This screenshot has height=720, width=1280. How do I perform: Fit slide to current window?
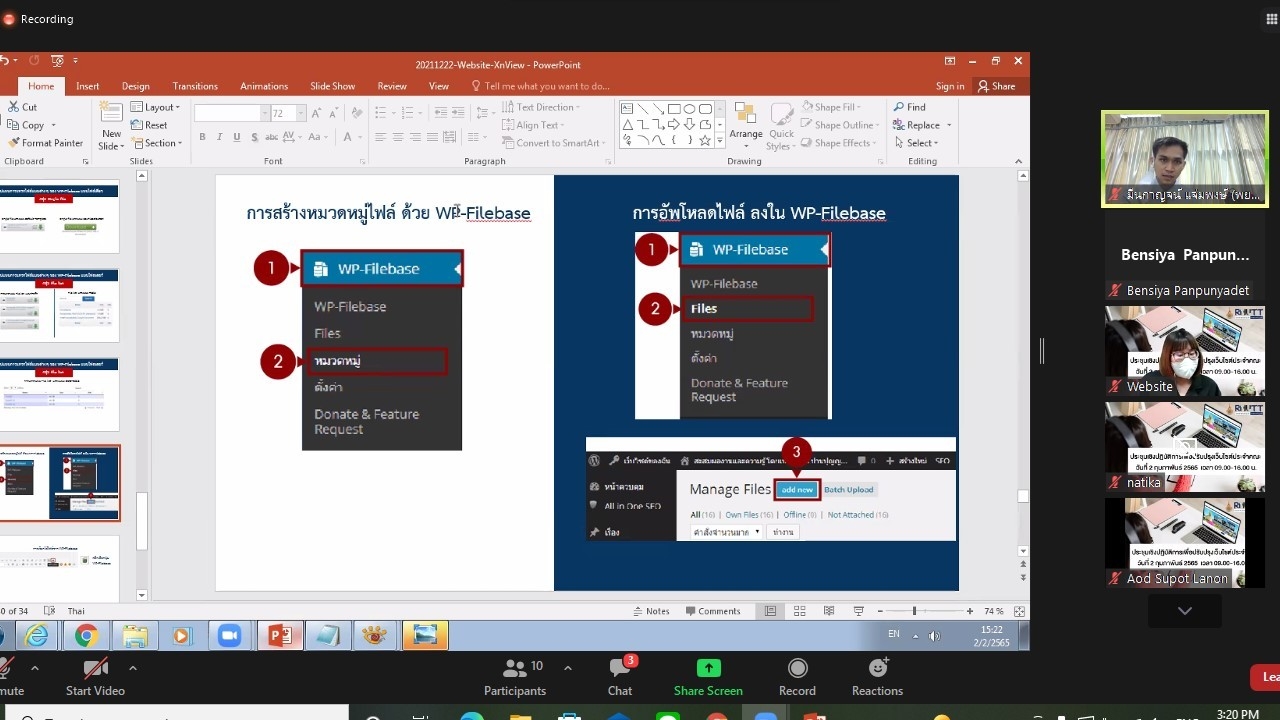tap(1019, 611)
